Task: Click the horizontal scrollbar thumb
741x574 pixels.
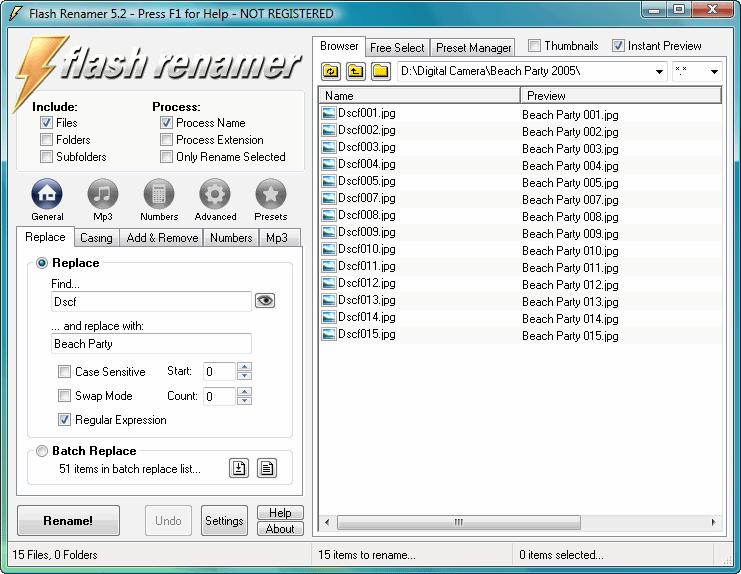Action: tap(458, 522)
